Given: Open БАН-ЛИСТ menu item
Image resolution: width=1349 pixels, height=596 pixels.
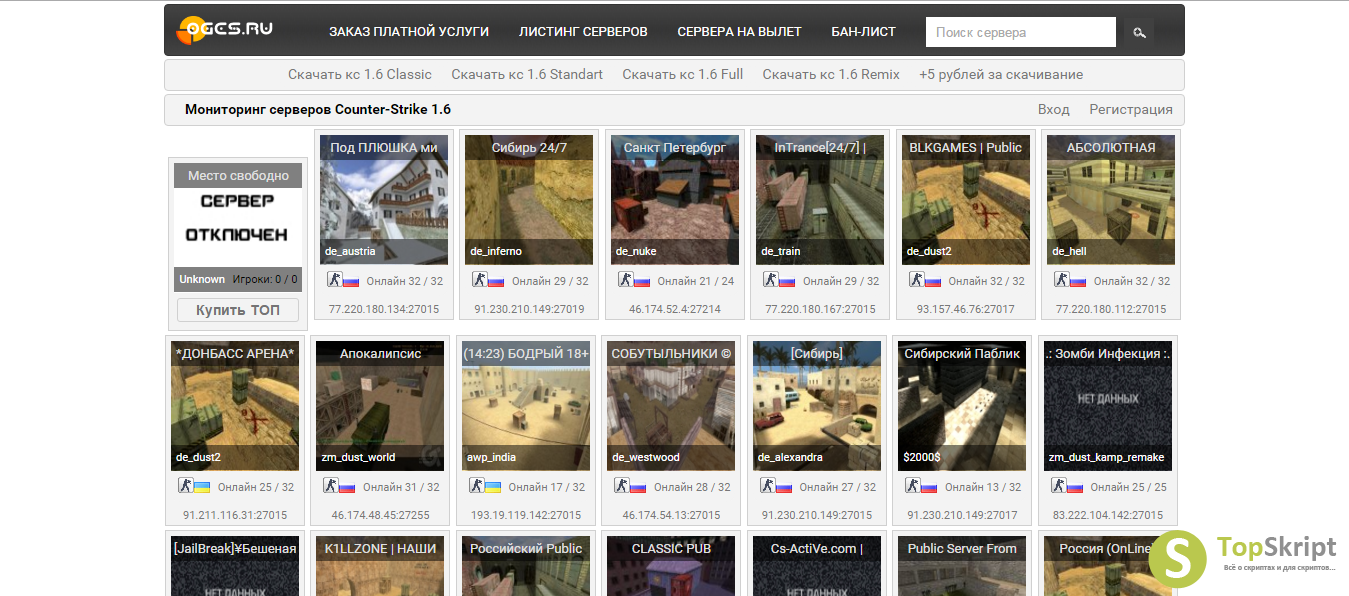Looking at the screenshot, I should [864, 32].
